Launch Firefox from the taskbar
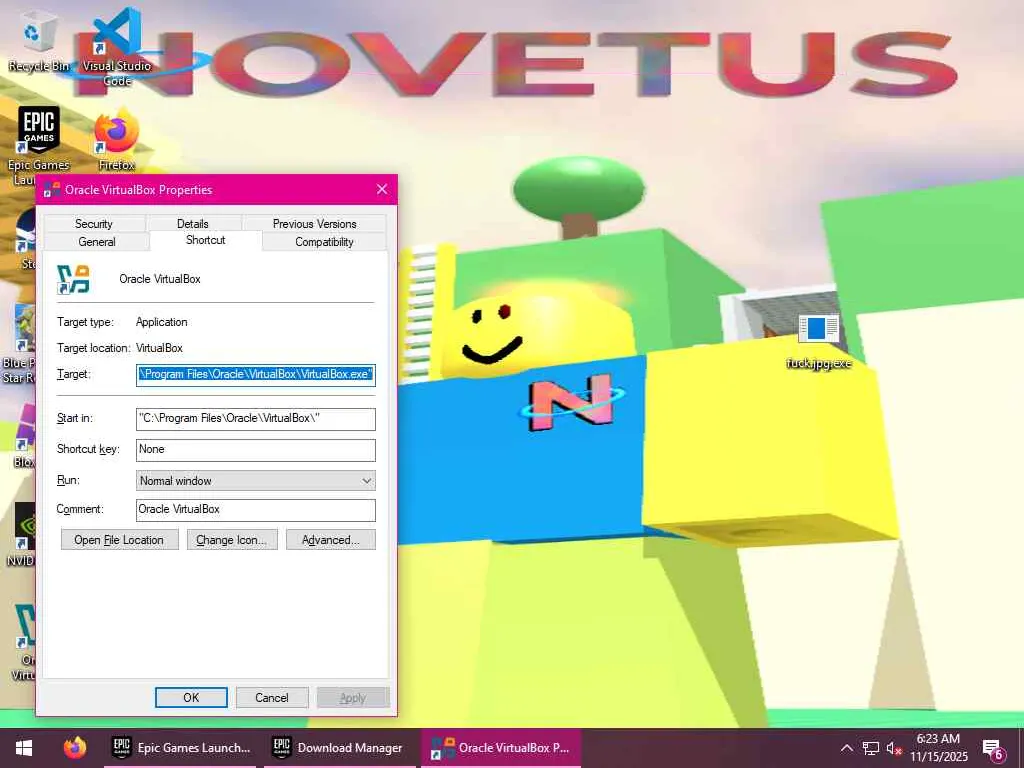Image resolution: width=1024 pixels, height=768 pixels. [75, 748]
